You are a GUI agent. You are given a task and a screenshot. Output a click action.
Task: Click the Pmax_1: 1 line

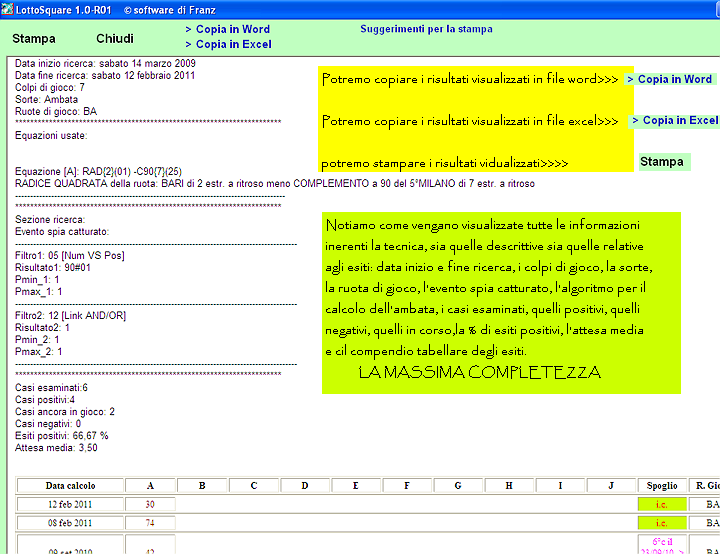[x=39, y=291]
